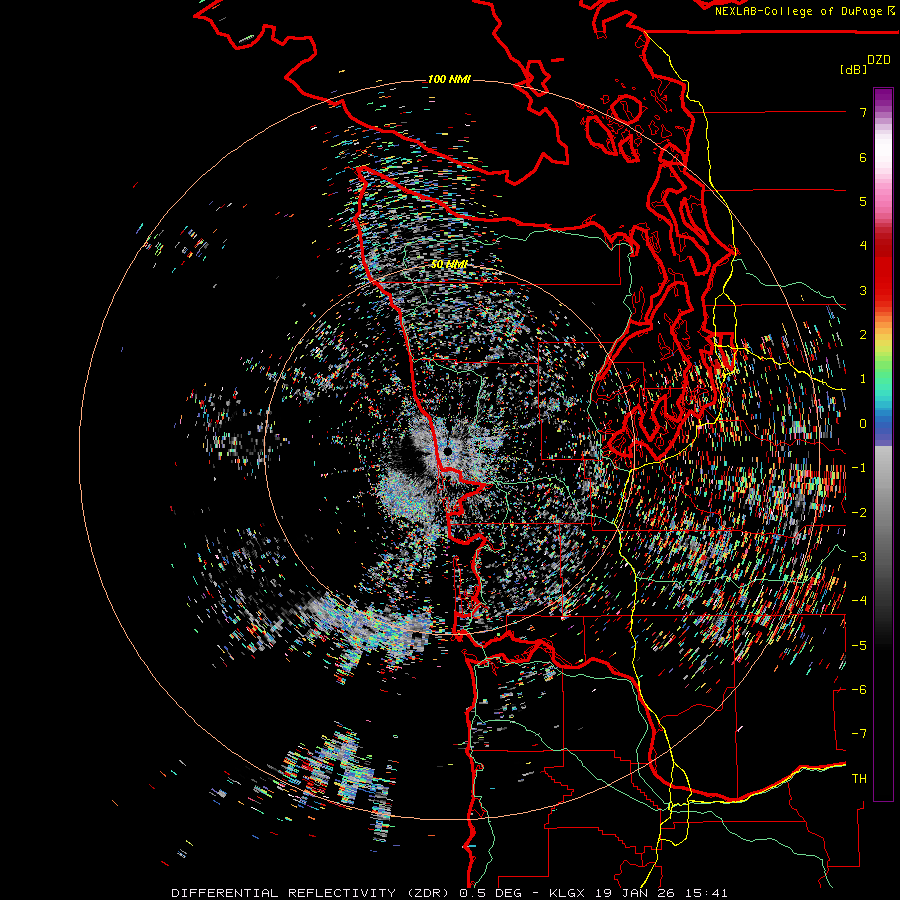
Task: Click the 6 value on color scale
Action: point(863,157)
